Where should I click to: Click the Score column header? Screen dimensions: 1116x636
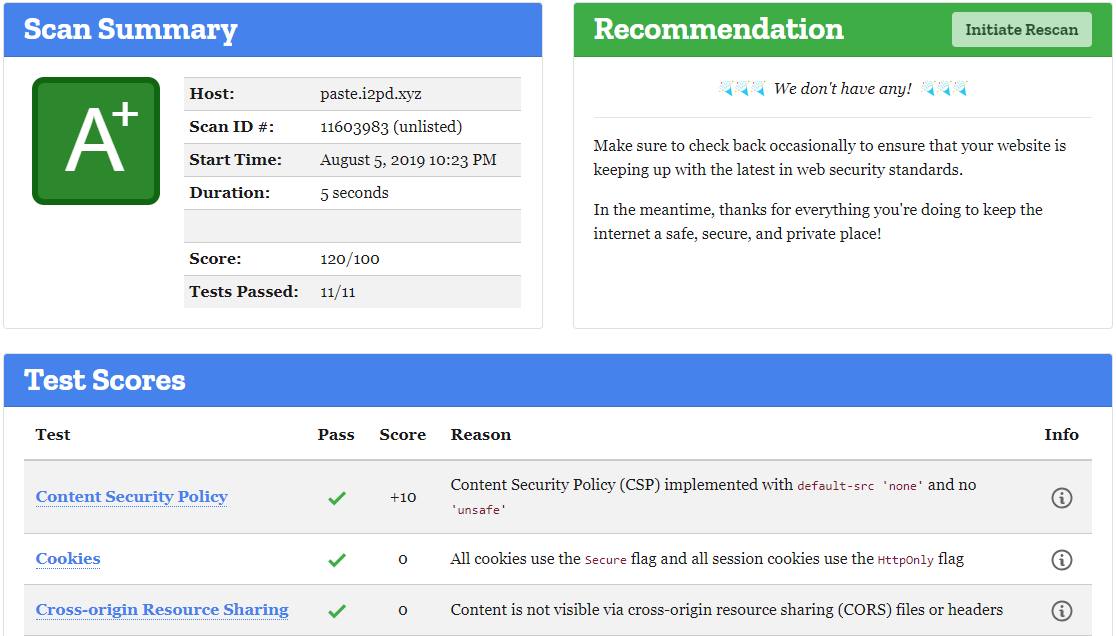point(402,434)
